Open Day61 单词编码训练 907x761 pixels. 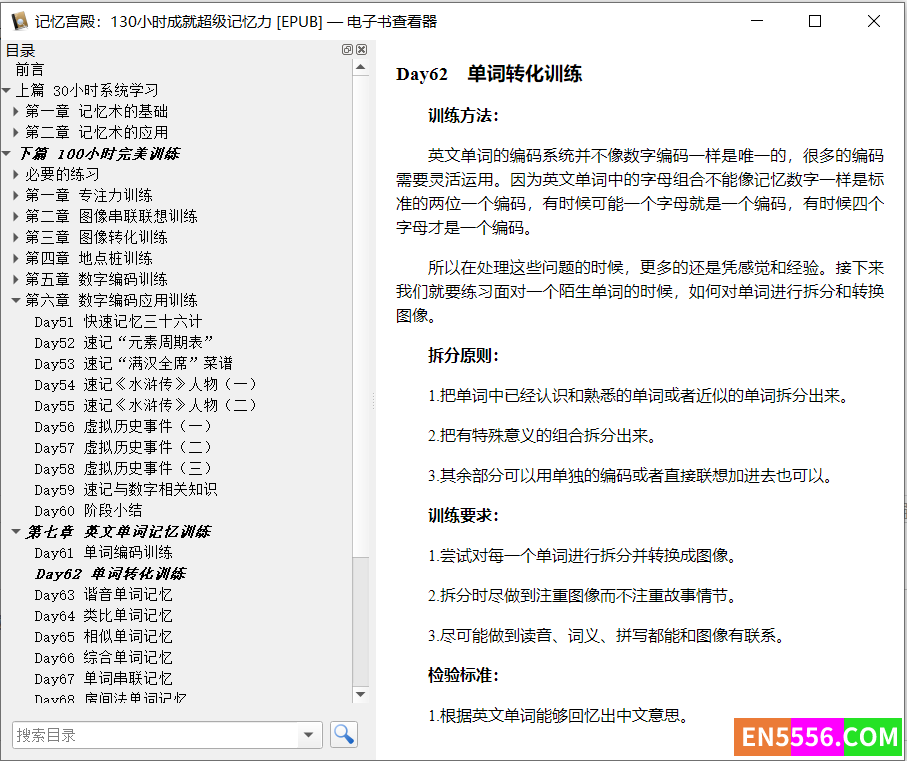[x=104, y=552]
